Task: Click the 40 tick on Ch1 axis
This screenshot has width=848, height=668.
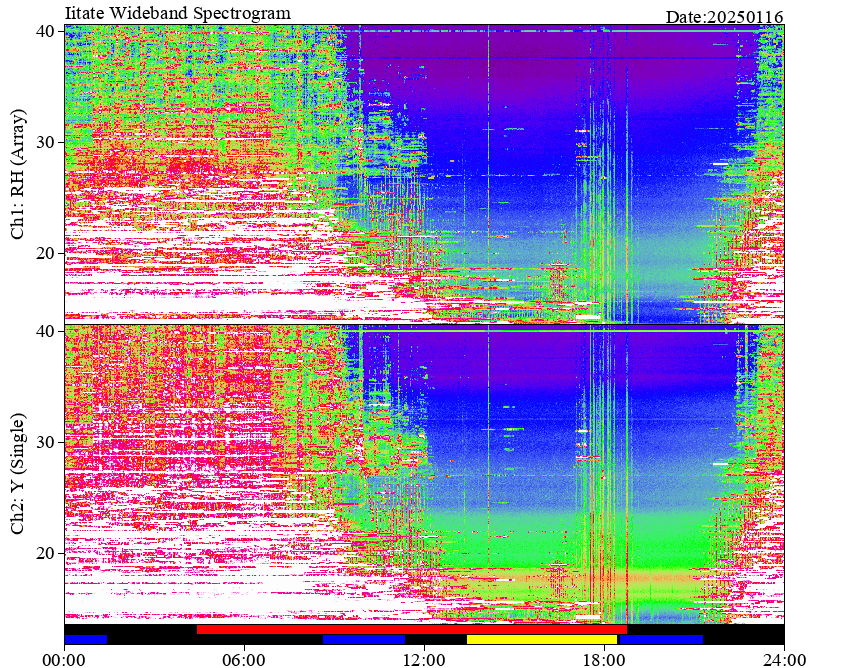Action: pos(45,31)
